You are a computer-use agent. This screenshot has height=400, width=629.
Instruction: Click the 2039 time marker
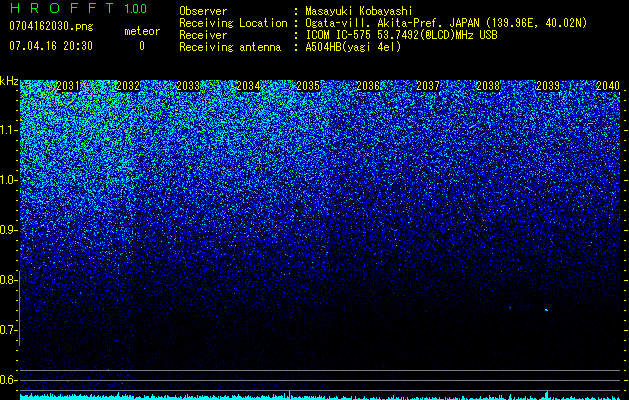click(548, 86)
